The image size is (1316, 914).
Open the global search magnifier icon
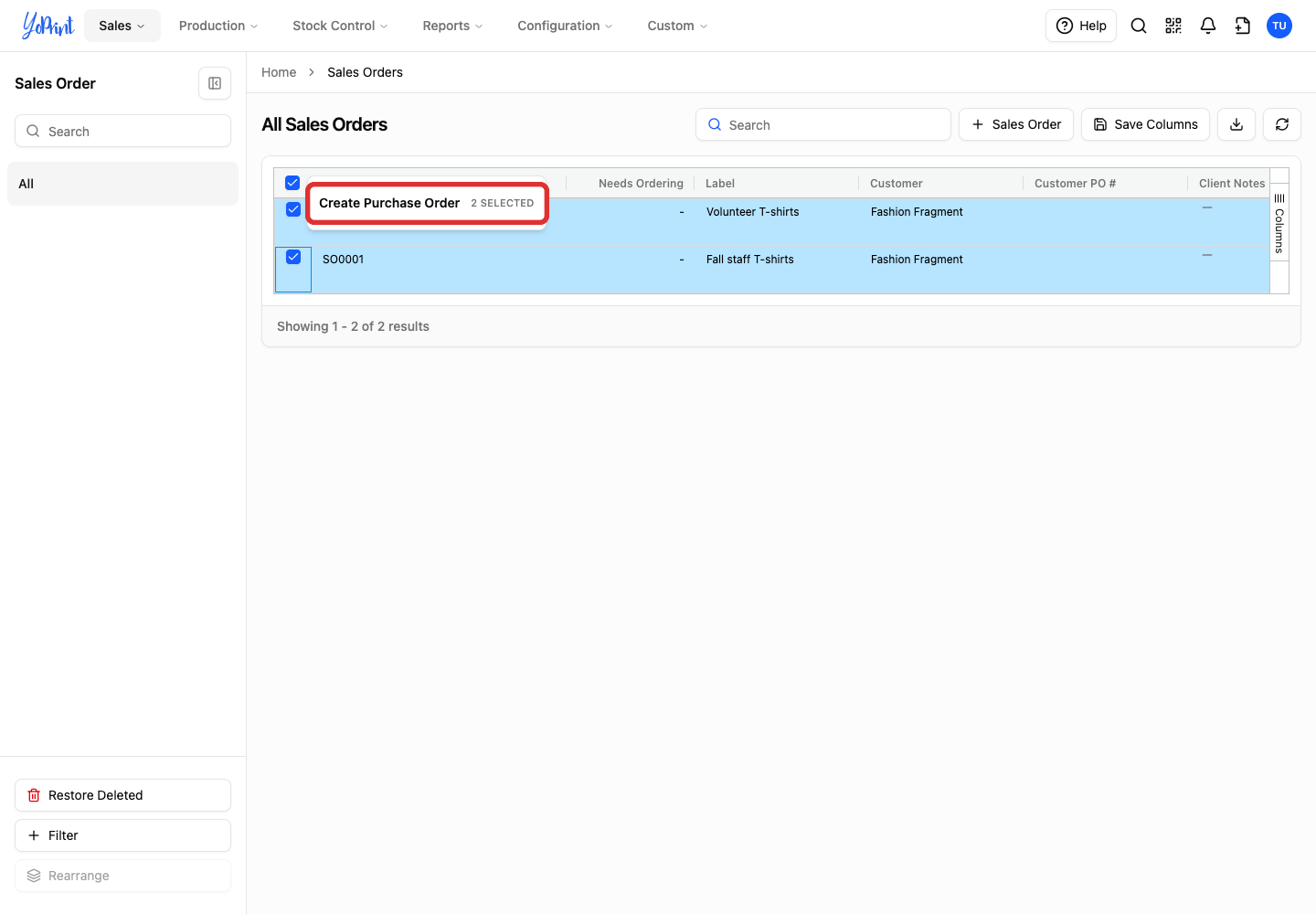click(1139, 26)
